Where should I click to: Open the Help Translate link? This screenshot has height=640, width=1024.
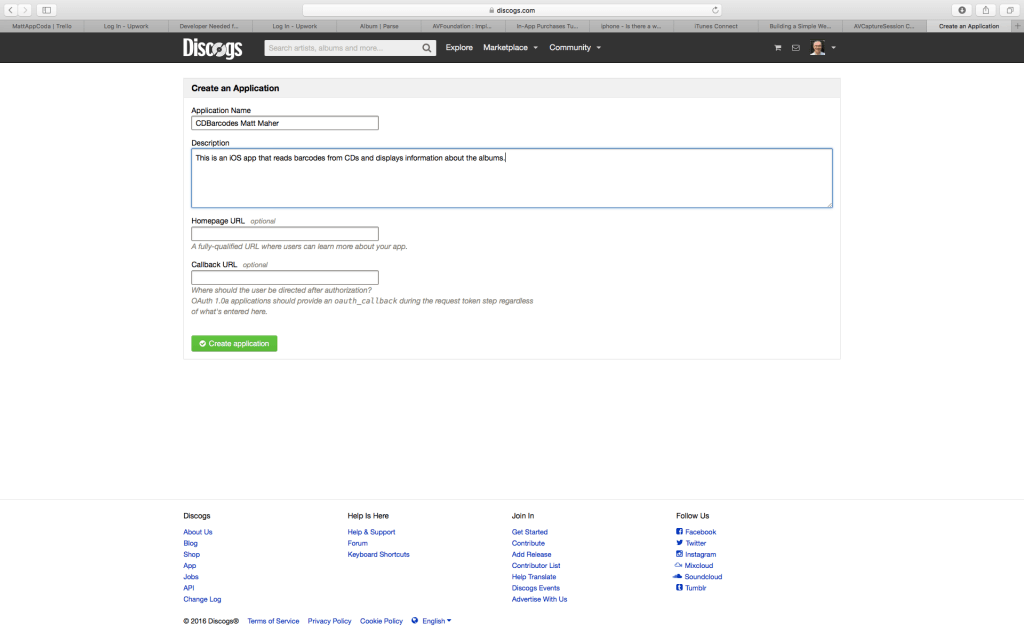pyautogui.click(x=534, y=577)
